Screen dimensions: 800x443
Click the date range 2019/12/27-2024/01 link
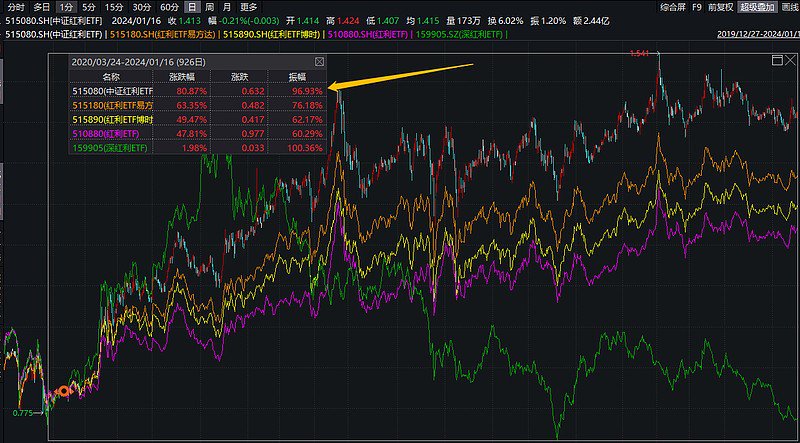tap(758, 34)
